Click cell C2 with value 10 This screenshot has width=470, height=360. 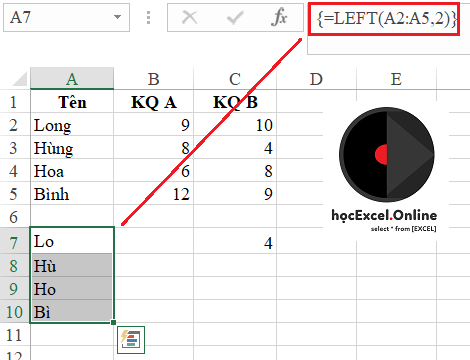[x=235, y=124]
